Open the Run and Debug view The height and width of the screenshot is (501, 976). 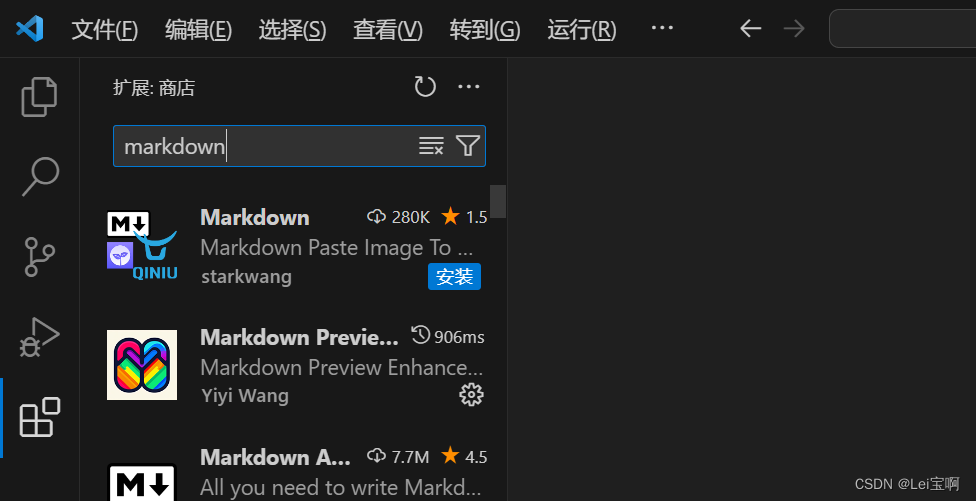click(x=39, y=337)
